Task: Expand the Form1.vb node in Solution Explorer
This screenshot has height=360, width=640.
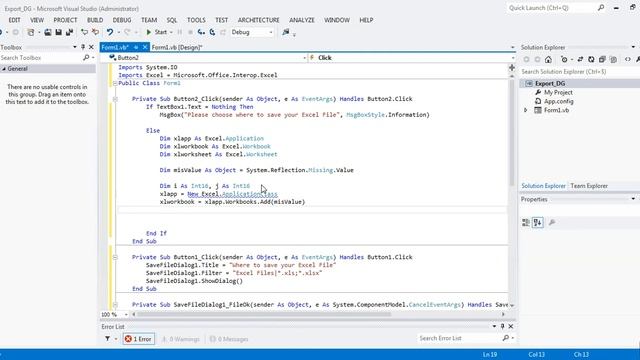Action: coord(526,110)
